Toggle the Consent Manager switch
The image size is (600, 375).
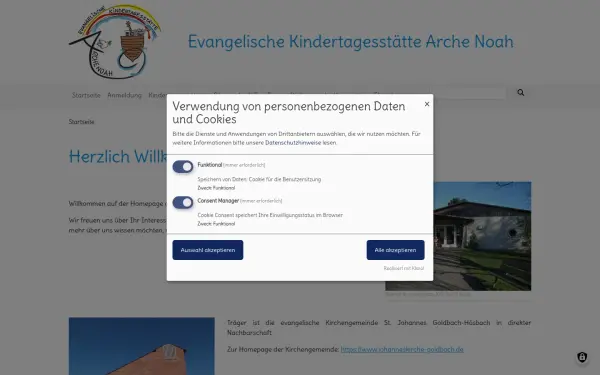(183, 202)
